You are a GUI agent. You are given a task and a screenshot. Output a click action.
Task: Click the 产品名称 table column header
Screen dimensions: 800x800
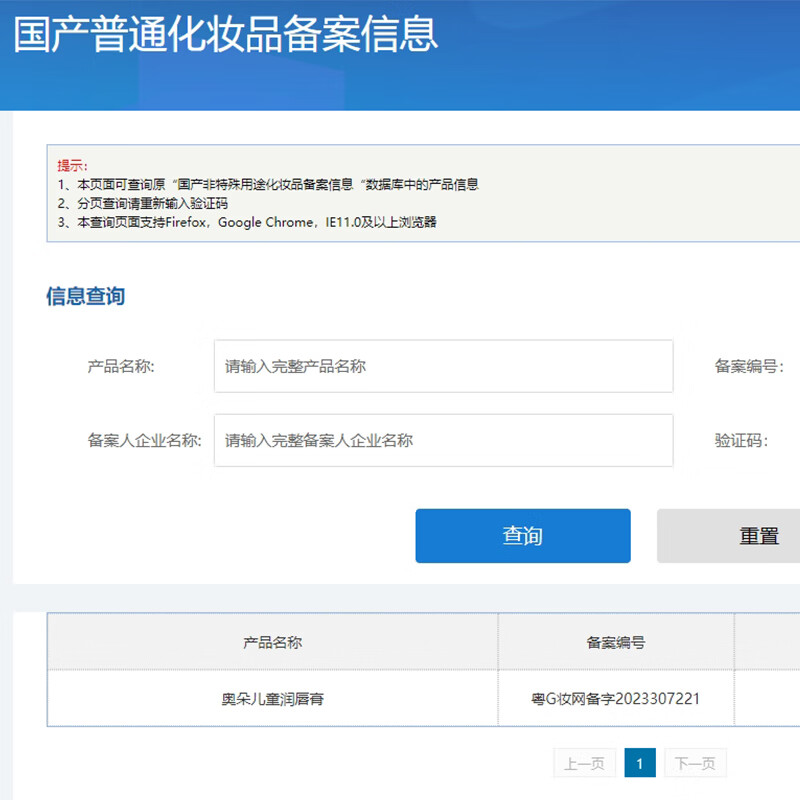[272, 642]
